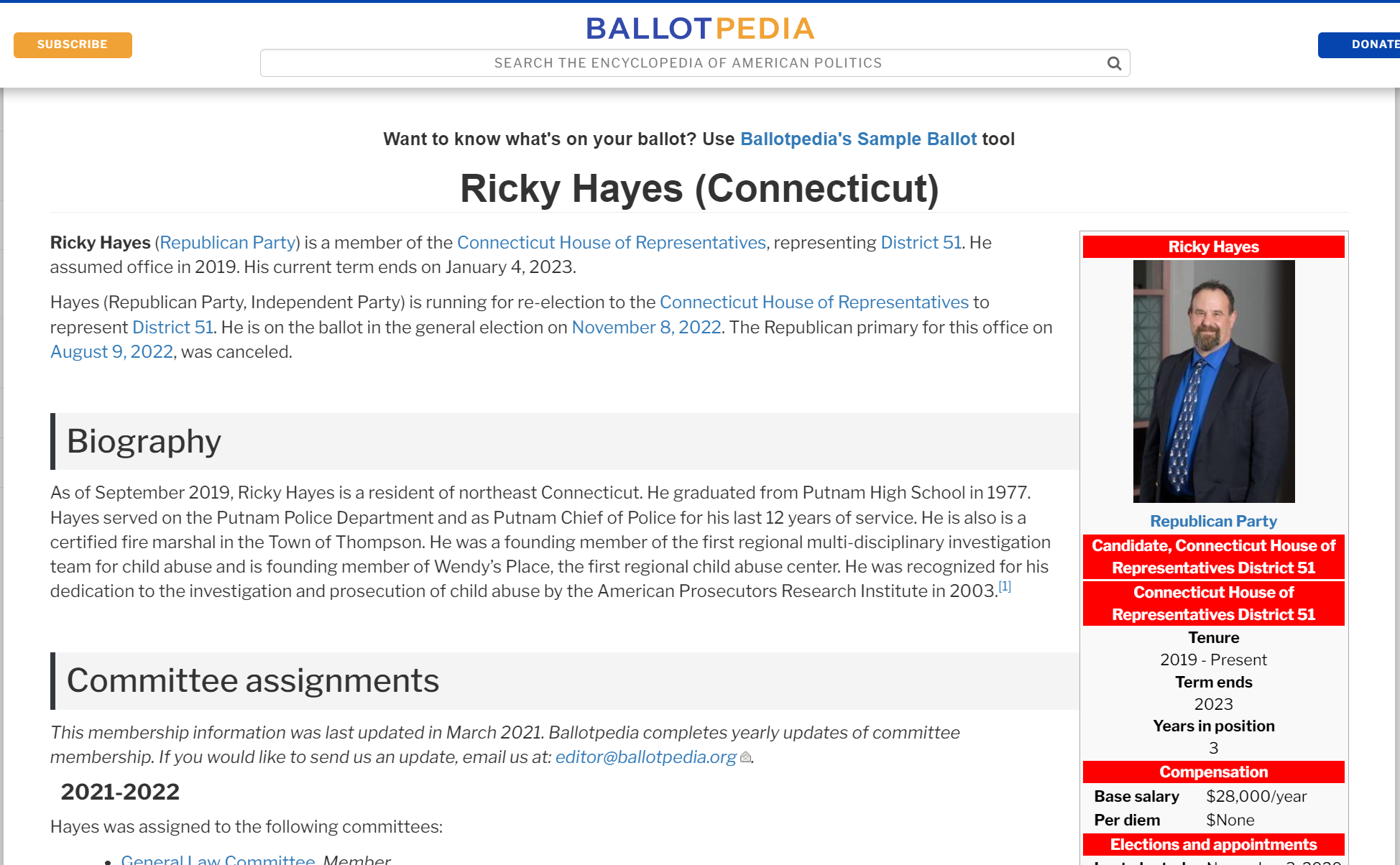Click the Elections and appointments header

pyautogui.click(x=1213, y=845)
